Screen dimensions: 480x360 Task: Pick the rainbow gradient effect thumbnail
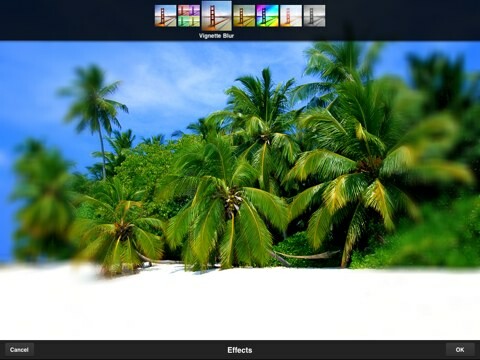(x=267, y=16)
